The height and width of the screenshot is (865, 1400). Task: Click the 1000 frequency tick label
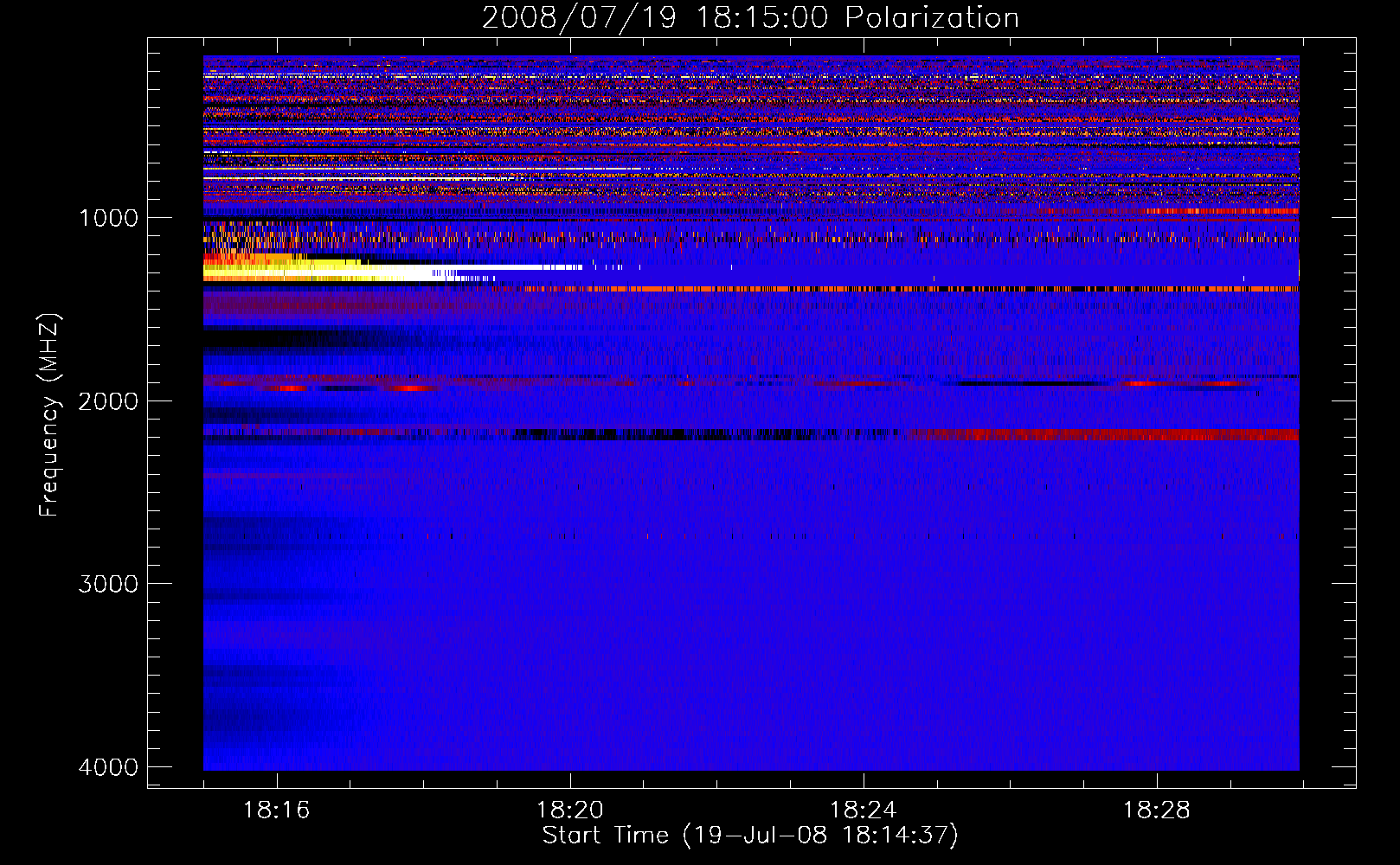click(x=108, y=217)
